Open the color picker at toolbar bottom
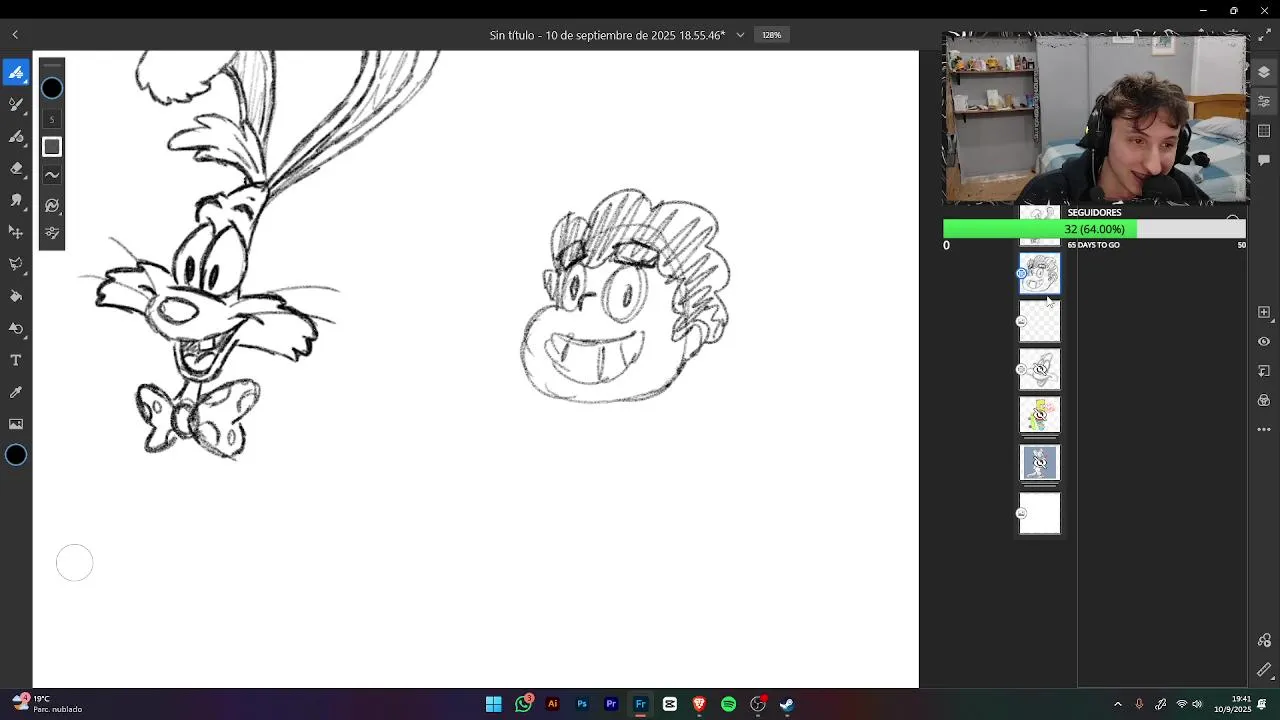The image size is (1280, 720). [x=16, y=455]
